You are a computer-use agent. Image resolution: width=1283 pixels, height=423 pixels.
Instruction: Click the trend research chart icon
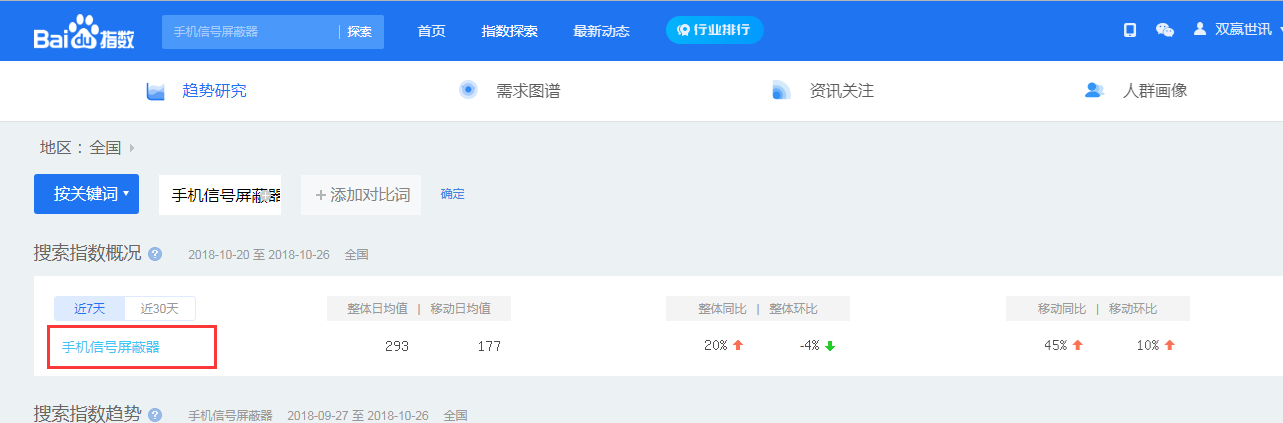(155, 91)
